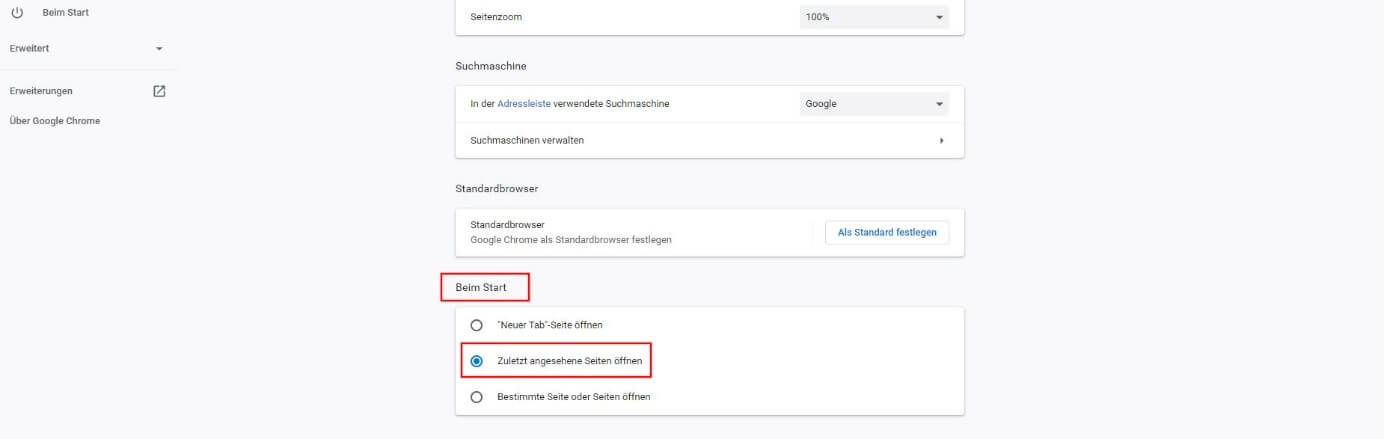1384x439 pixels.
Task: Click the Als Standard festlegen button
Action: [x=887, y=232]
